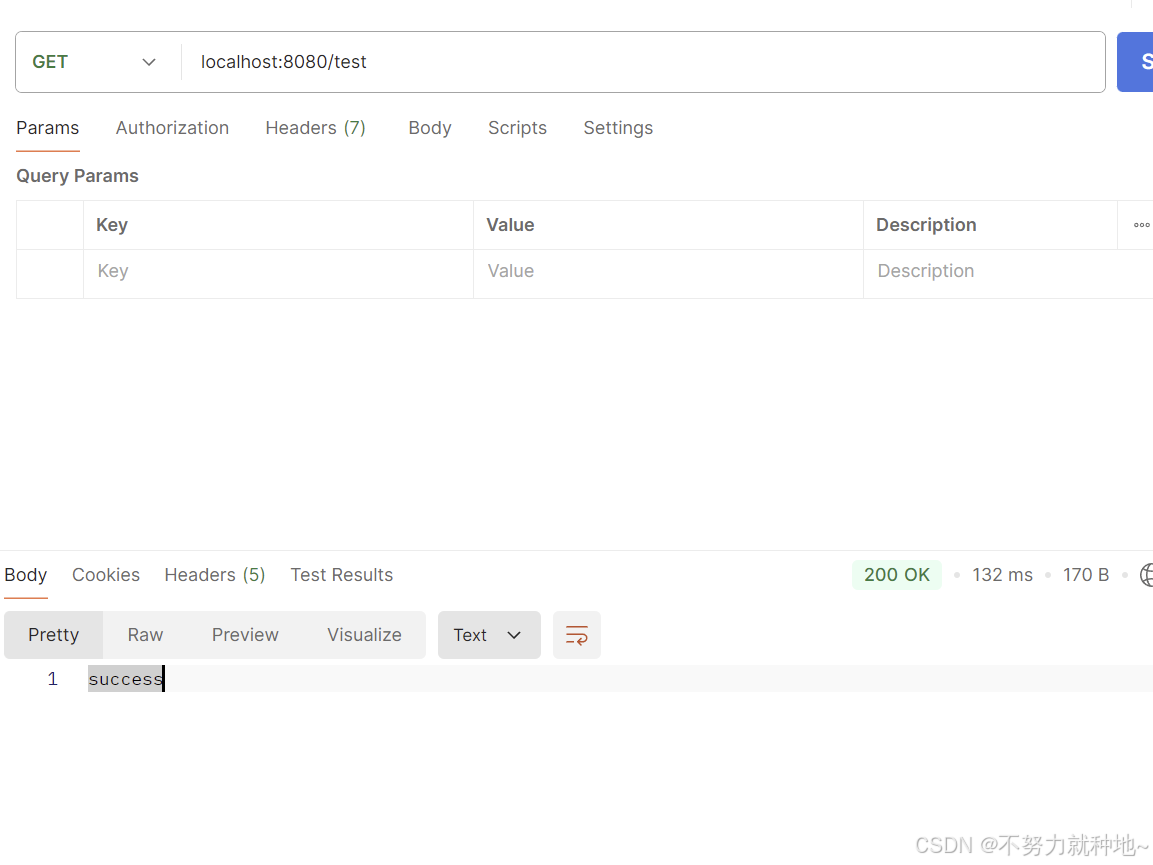The image size is (1153, 865).
Task: Click the globe network information icon
Action: (1147, 575)
